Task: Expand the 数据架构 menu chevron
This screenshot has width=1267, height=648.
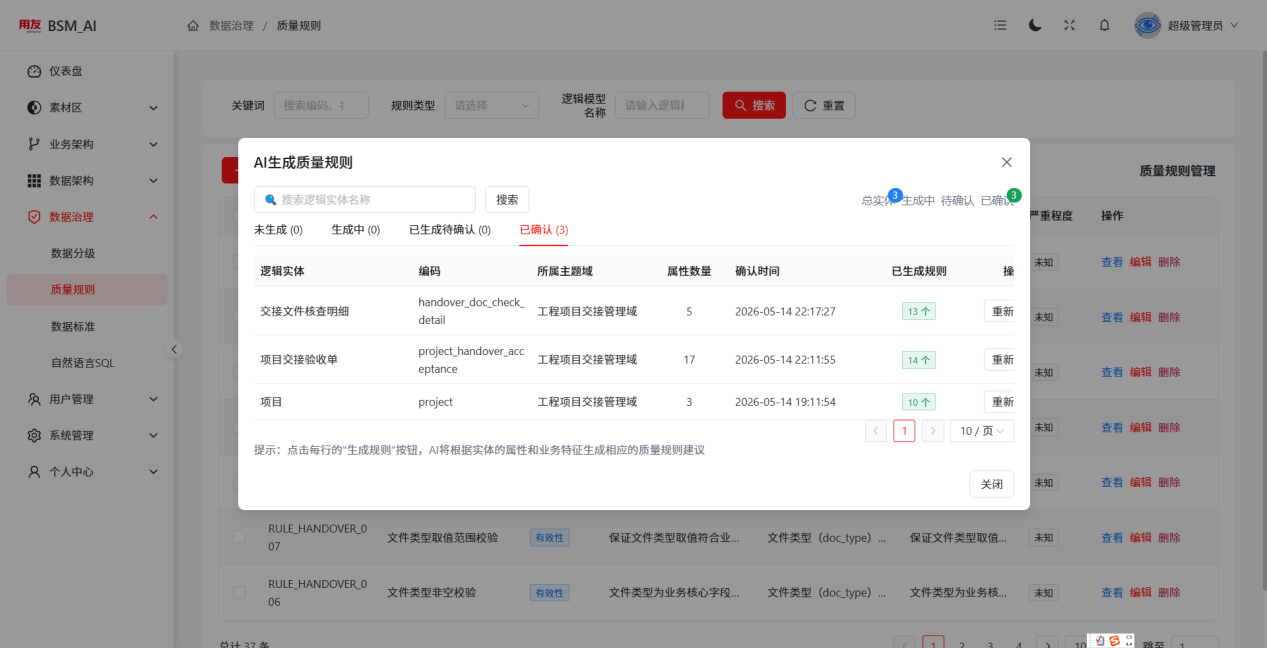Action: point(153,180)
